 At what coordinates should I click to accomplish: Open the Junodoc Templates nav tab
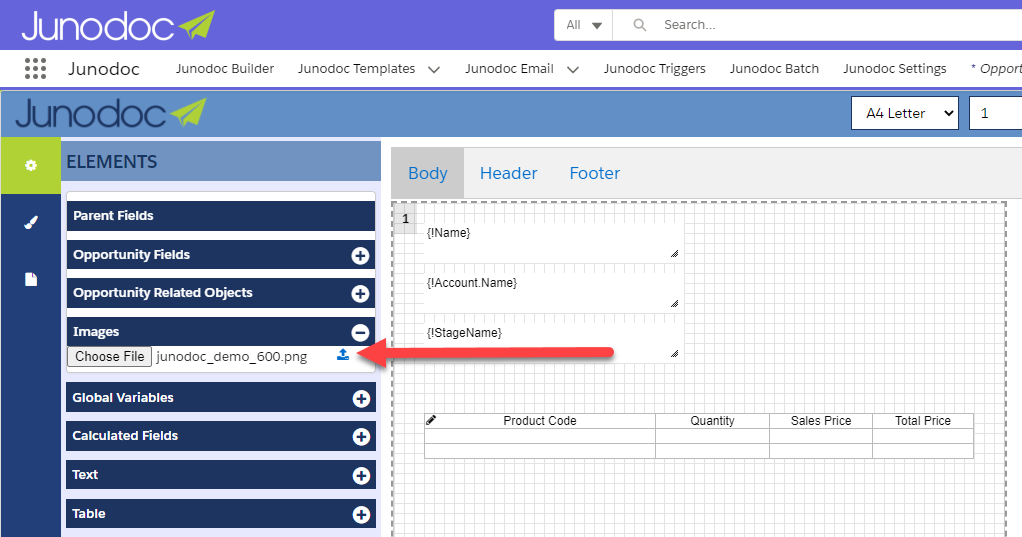tap(357, 68)
